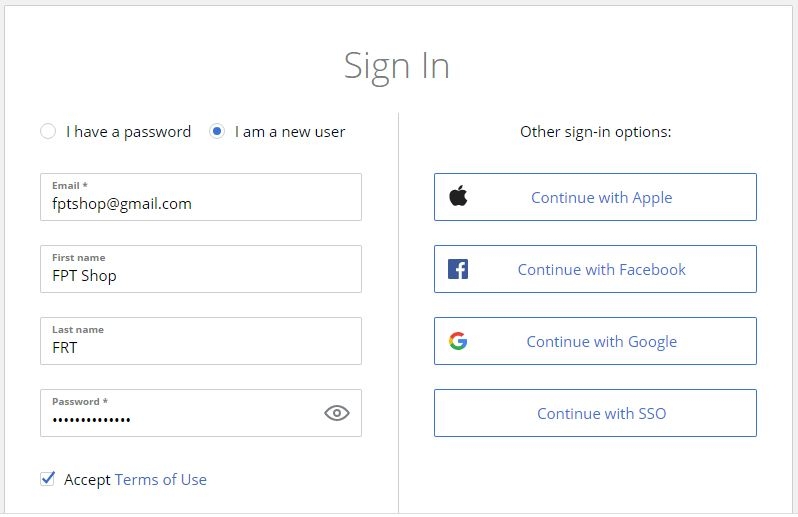
Task: Click the Facebook logo icon
Action: pyautogui.click(x=458, y=269)
